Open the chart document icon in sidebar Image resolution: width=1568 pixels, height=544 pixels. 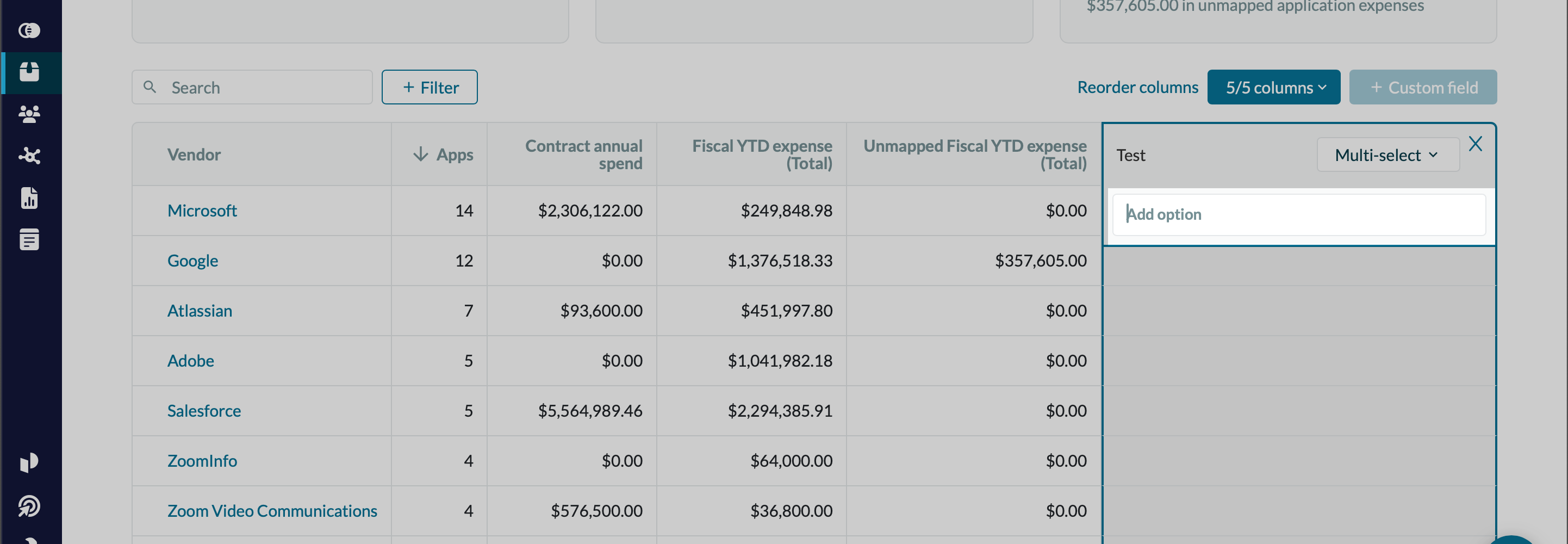29,198
